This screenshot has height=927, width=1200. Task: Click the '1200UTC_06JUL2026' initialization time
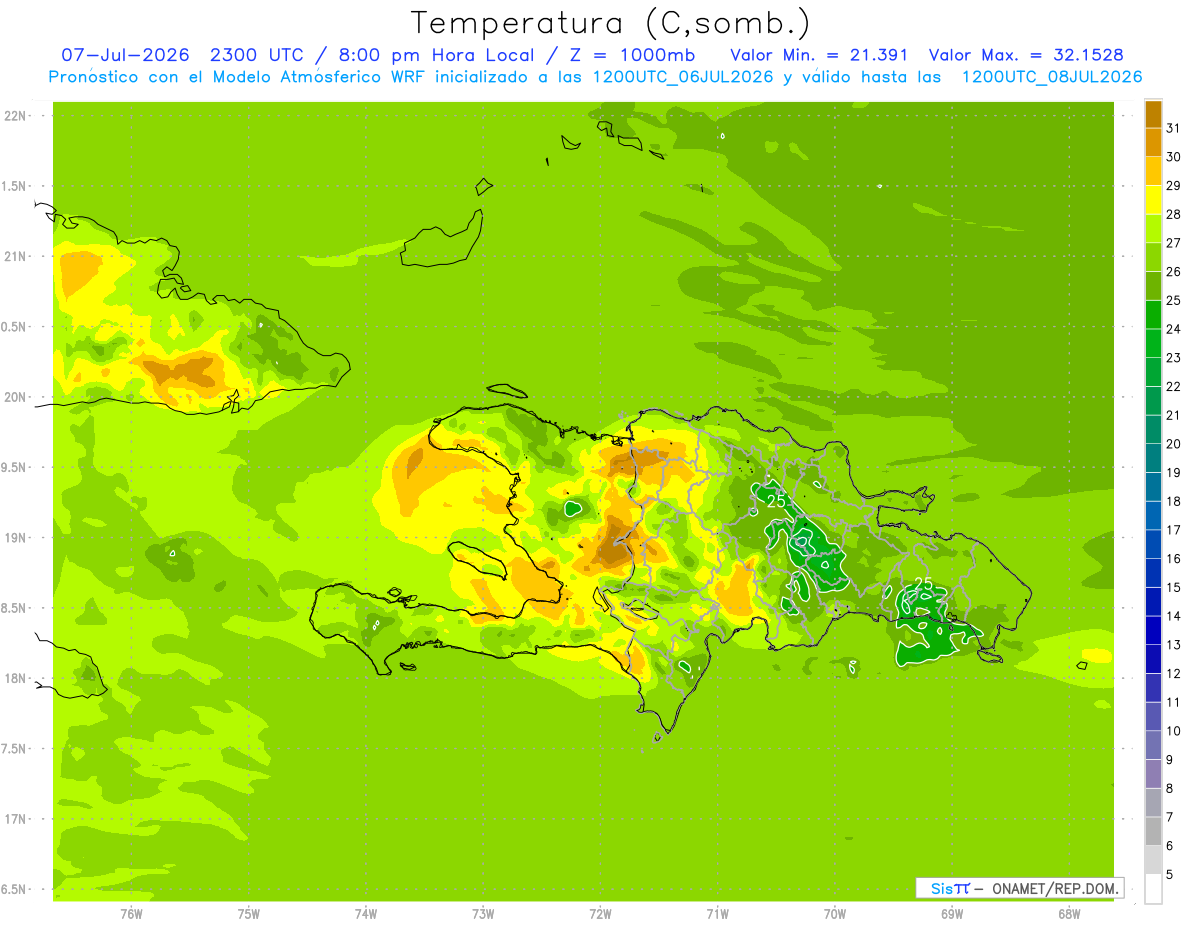(683, 77)
